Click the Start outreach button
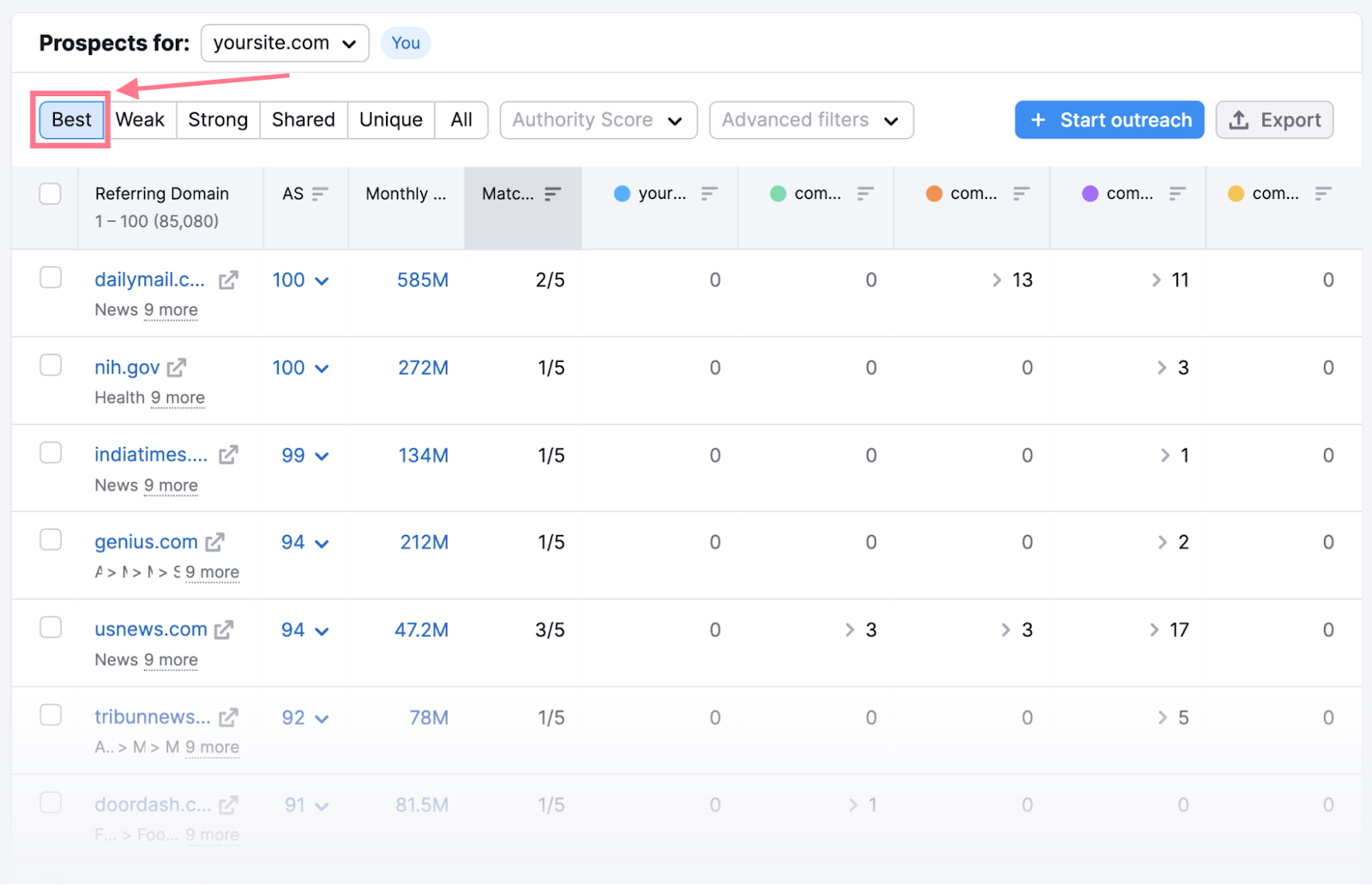 pyautogui.click(x=1109, y=120)
